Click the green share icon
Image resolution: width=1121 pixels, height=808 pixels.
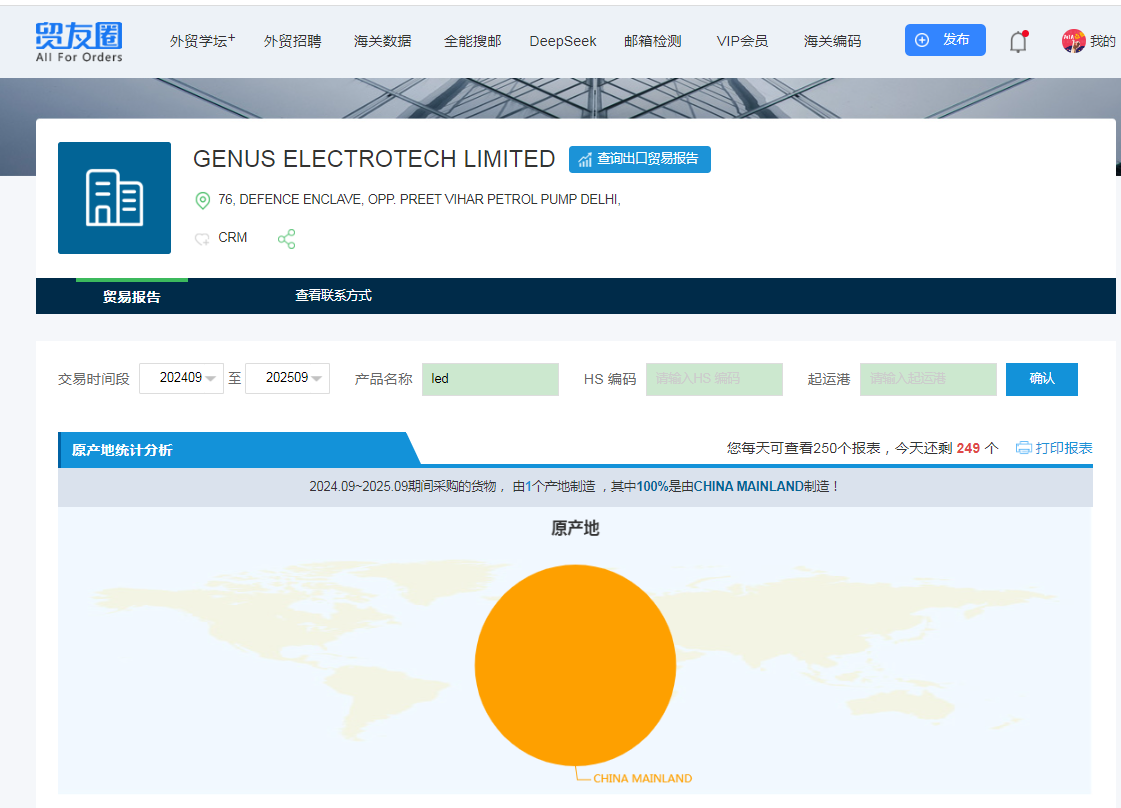click(x=287, y=239)
